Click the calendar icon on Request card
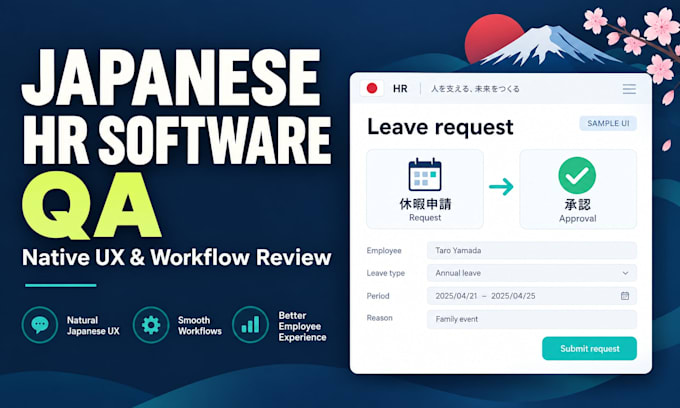 (425, 175)
